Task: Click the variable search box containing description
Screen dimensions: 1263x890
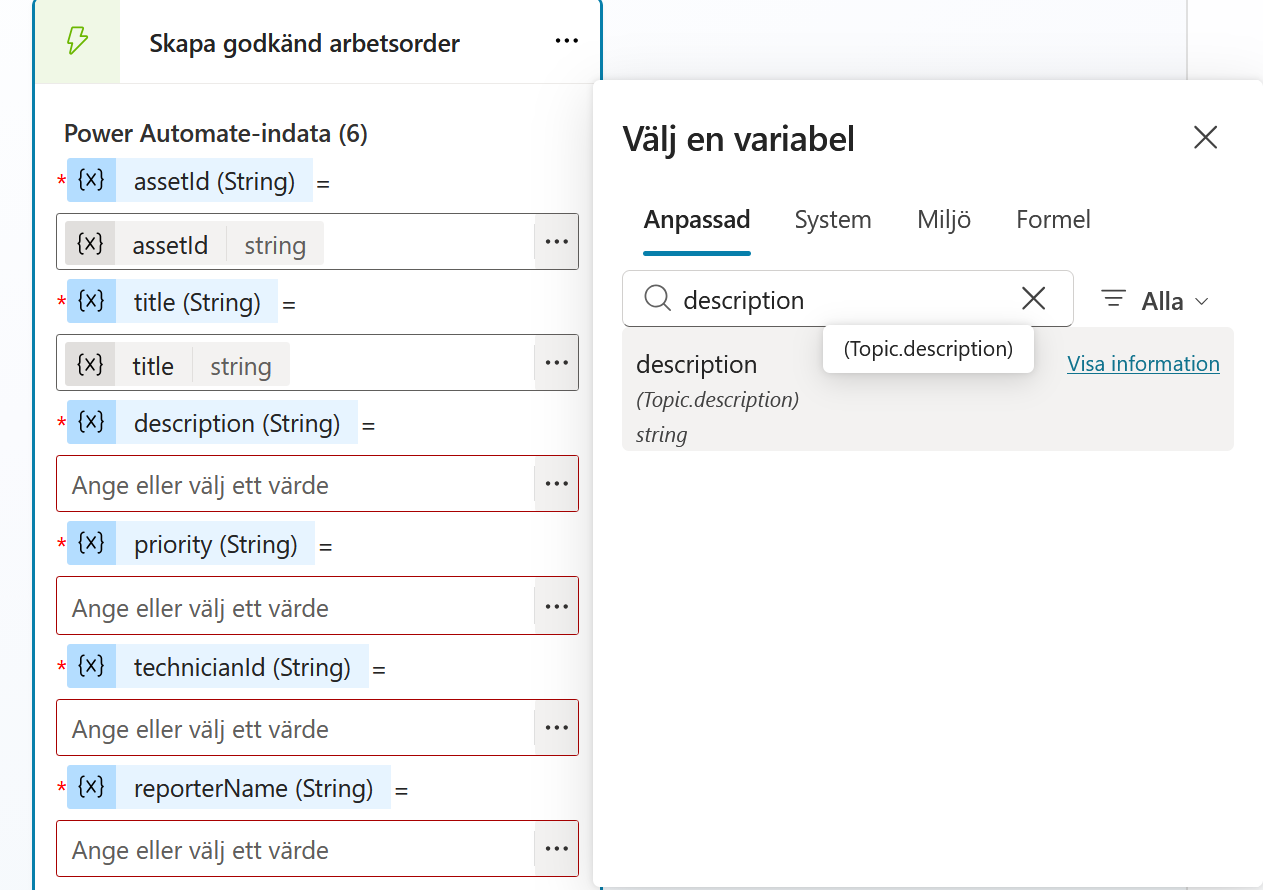Action: (x=847, y=298)
